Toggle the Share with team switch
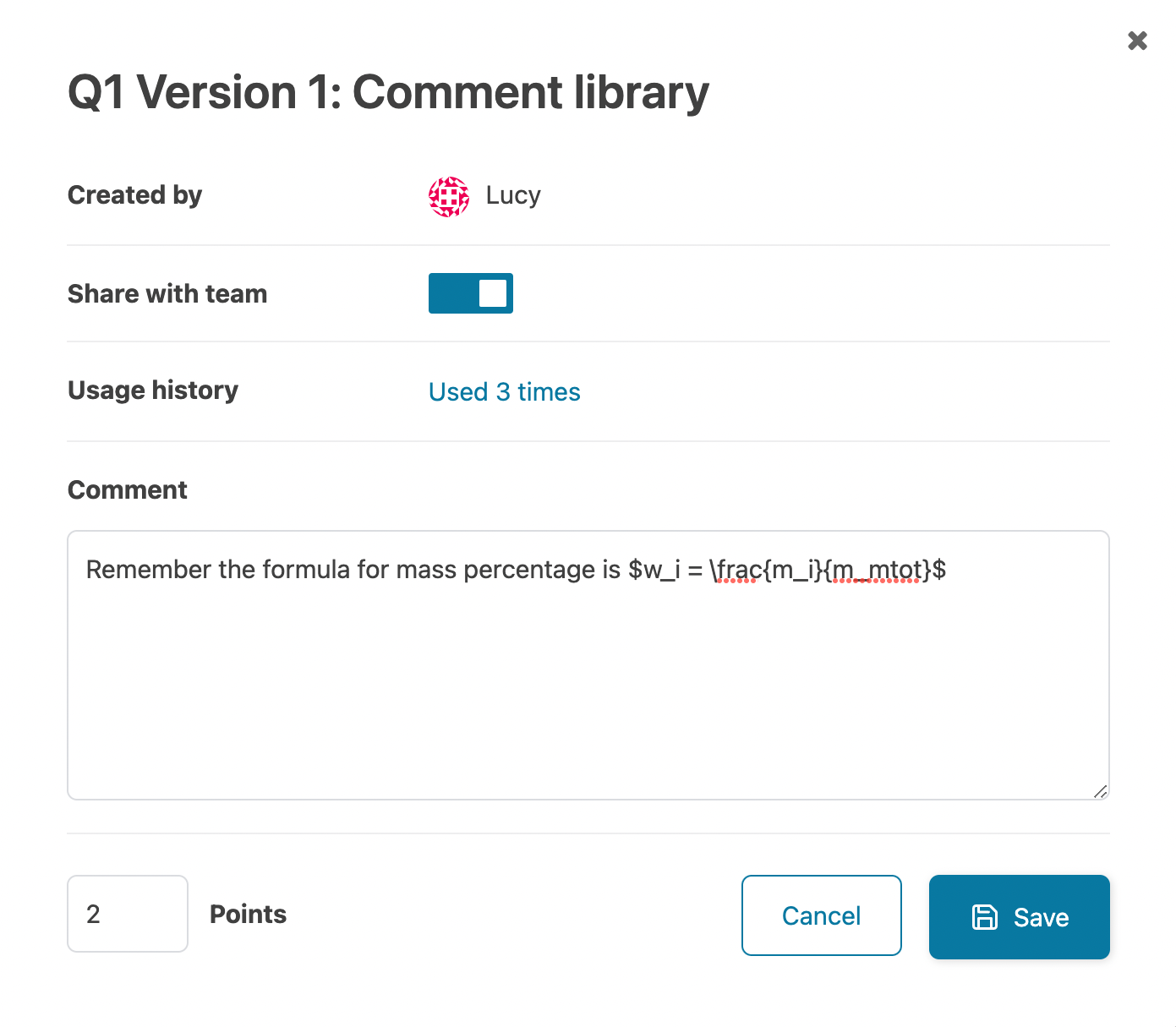This screenshot has height=1027, width=1176. coord(471,293)
